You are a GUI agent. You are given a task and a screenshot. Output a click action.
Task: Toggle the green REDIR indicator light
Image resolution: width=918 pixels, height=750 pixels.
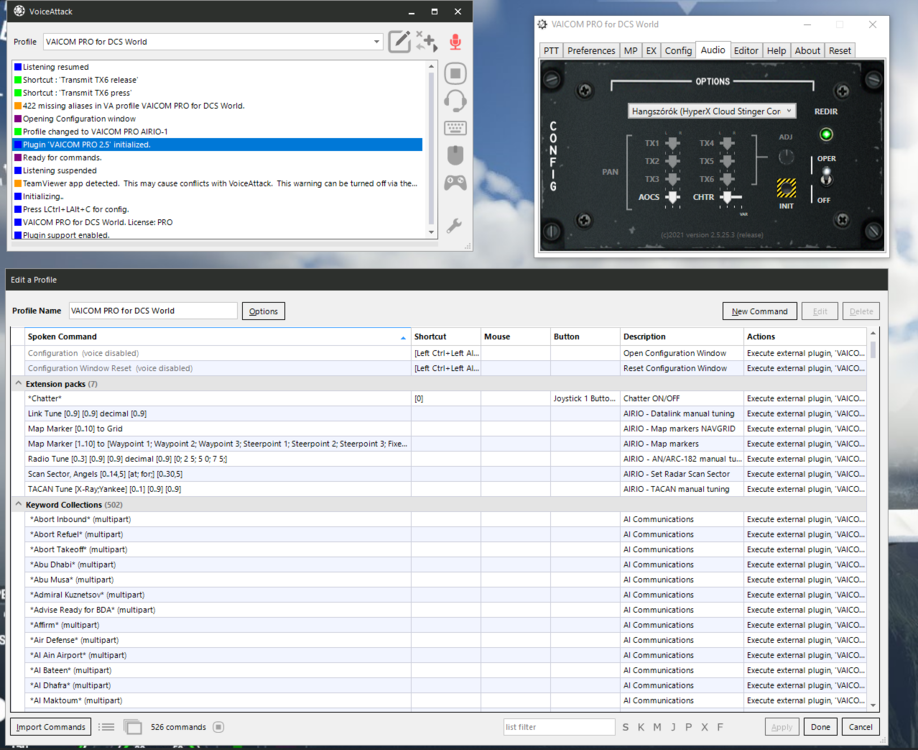[826, 135]
